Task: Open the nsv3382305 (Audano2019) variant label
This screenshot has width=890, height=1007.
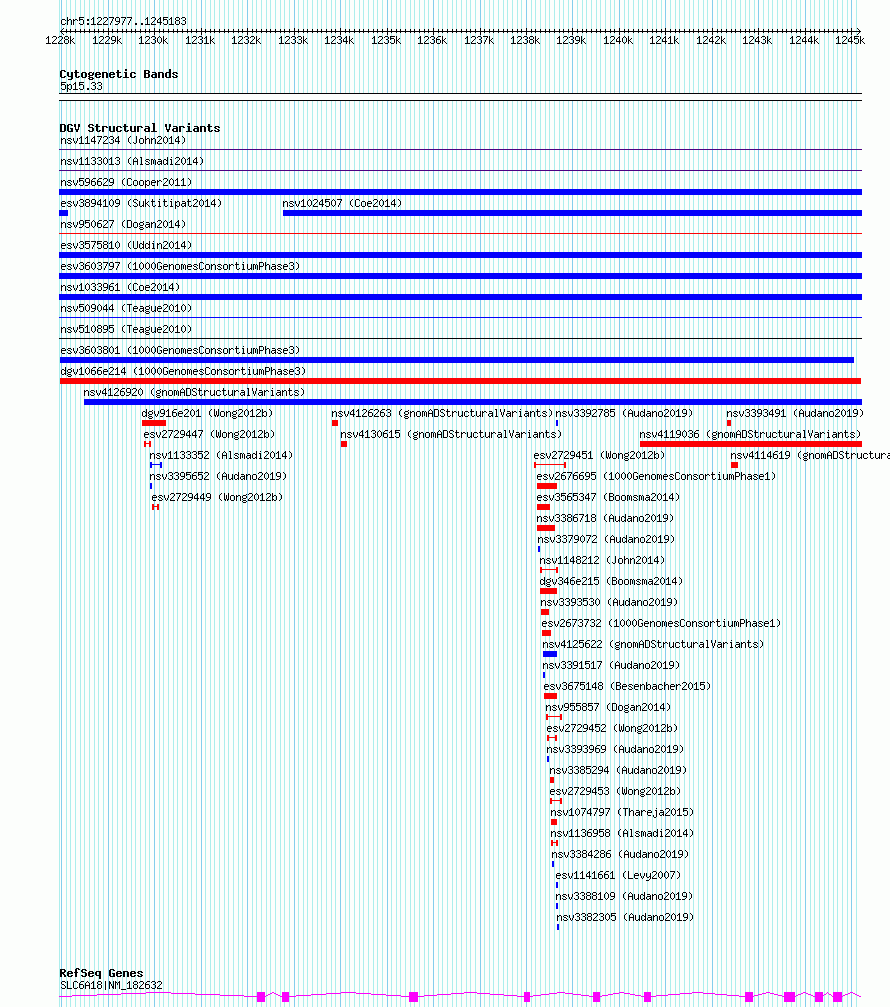Action: click(x=625, y=917)
